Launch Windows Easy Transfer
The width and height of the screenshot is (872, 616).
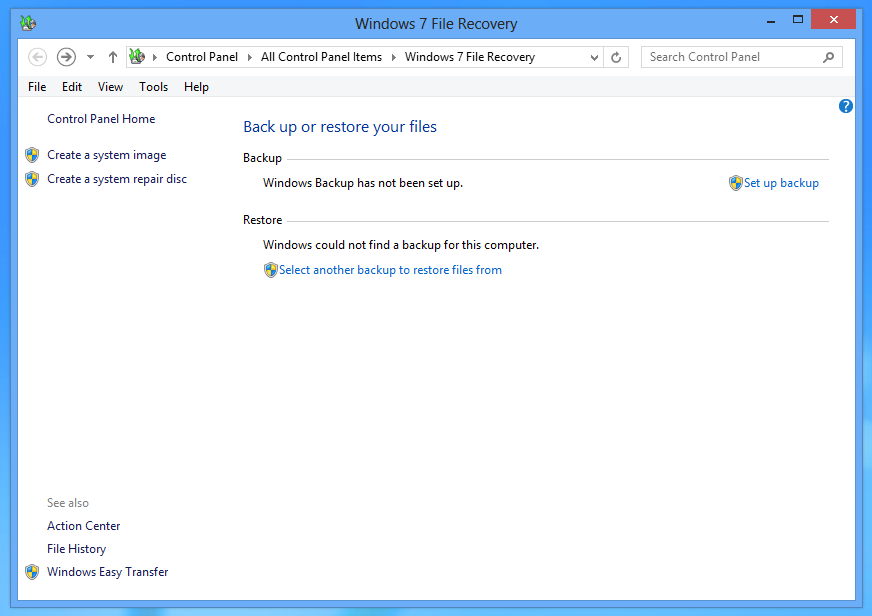(107, 572)
